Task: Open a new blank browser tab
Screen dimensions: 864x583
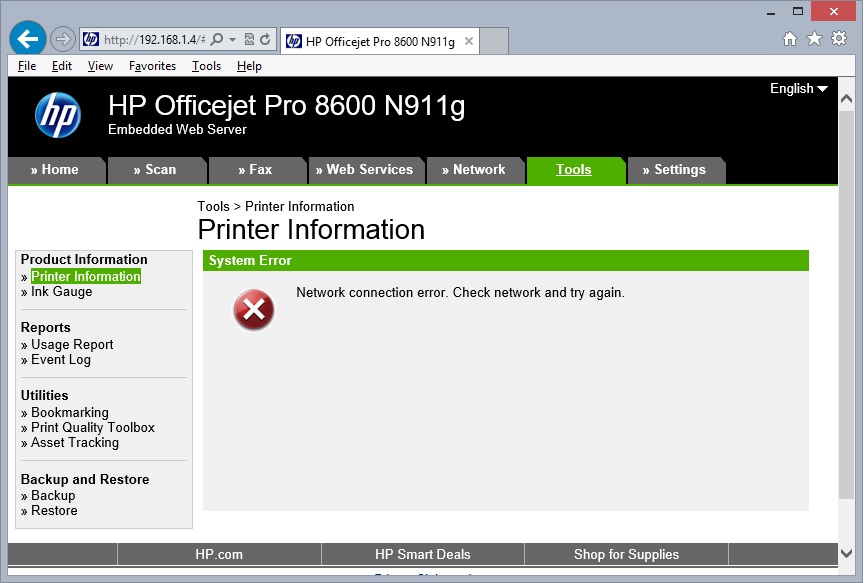Action: click(494, 41)
